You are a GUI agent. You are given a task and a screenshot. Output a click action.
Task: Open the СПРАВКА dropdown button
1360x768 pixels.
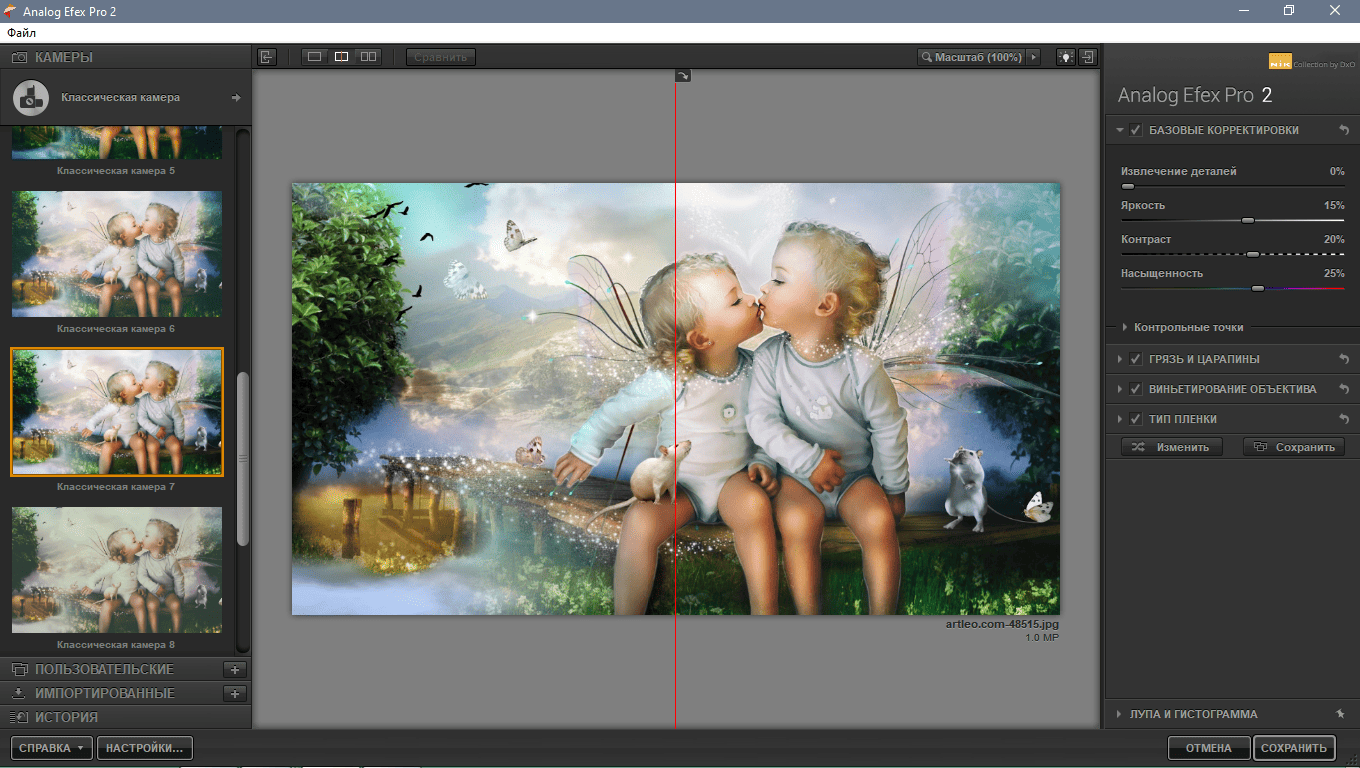click(x=52, y=748)
